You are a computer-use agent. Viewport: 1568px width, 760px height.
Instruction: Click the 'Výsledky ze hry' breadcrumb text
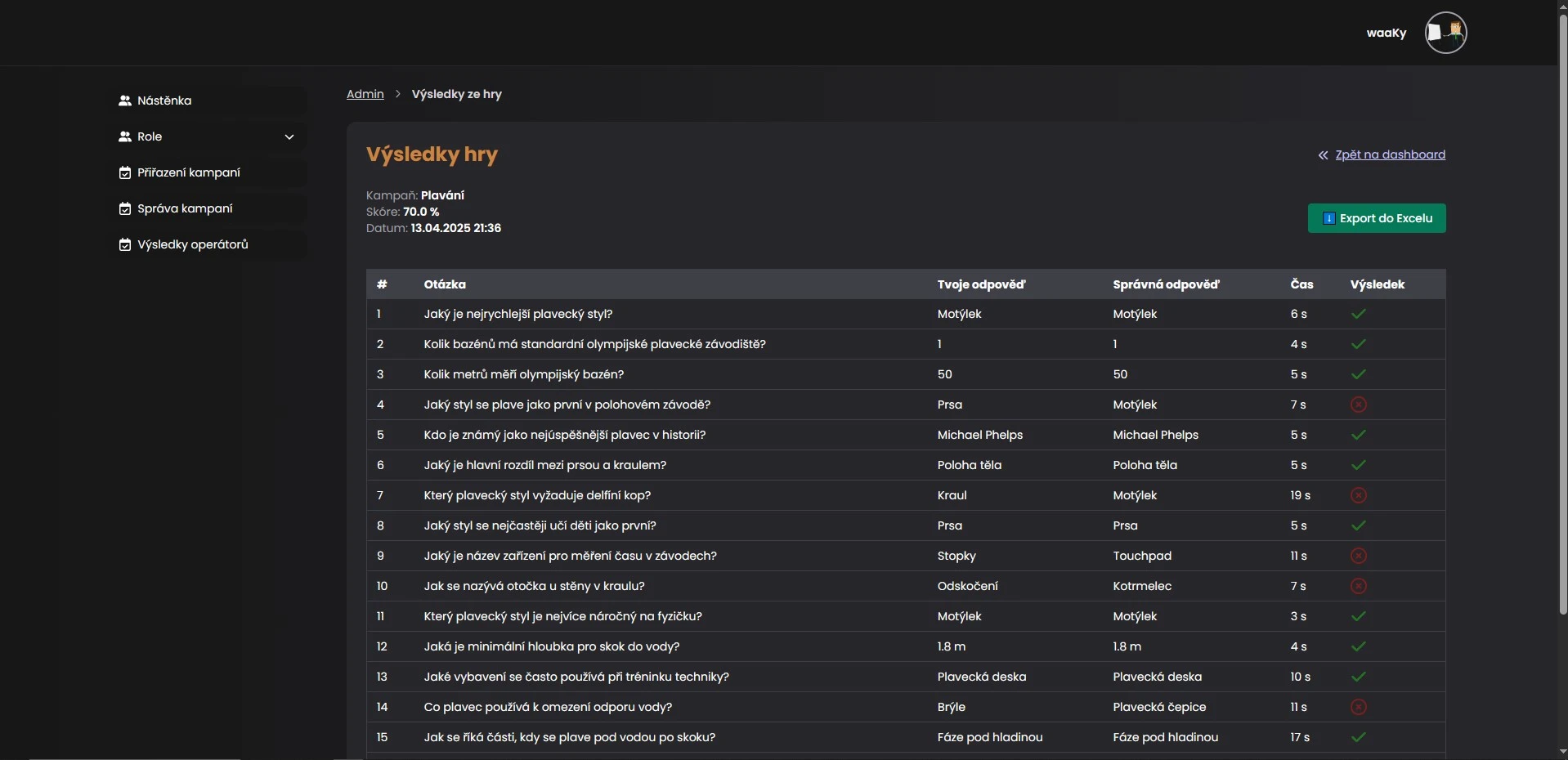click(456, 94)
